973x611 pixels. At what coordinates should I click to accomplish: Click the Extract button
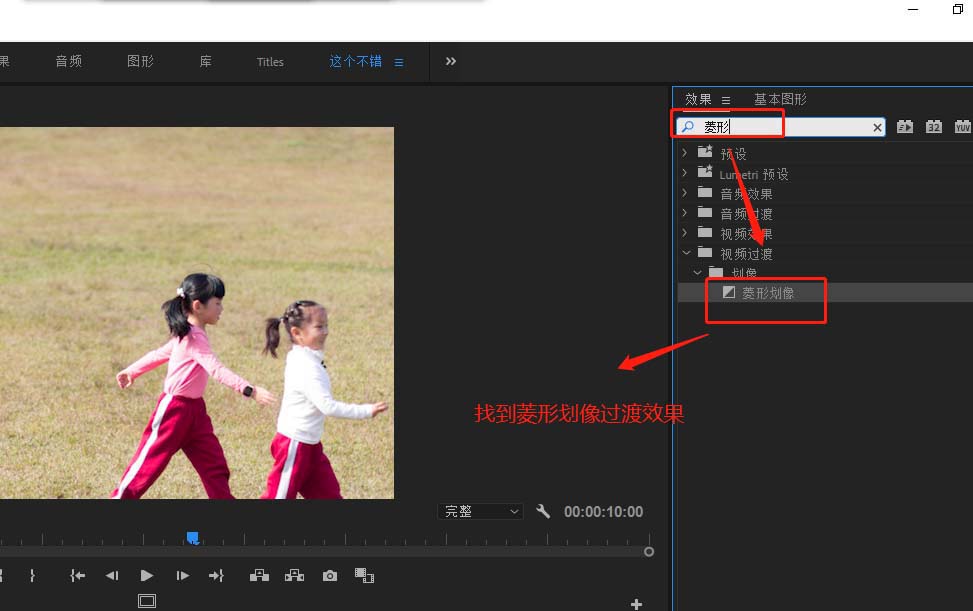[x=294, y=576]
